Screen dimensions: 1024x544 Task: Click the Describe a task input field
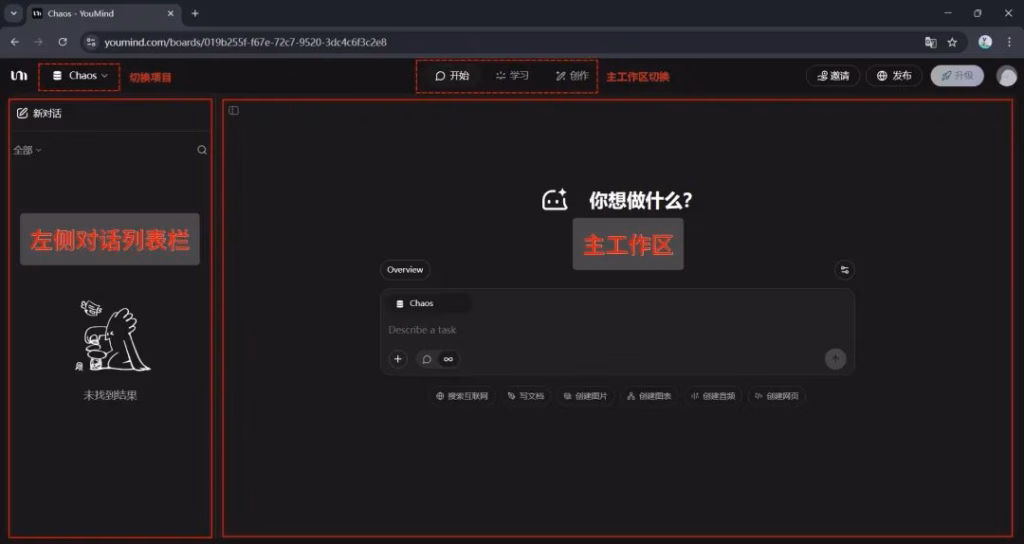[x=600, y=330]
